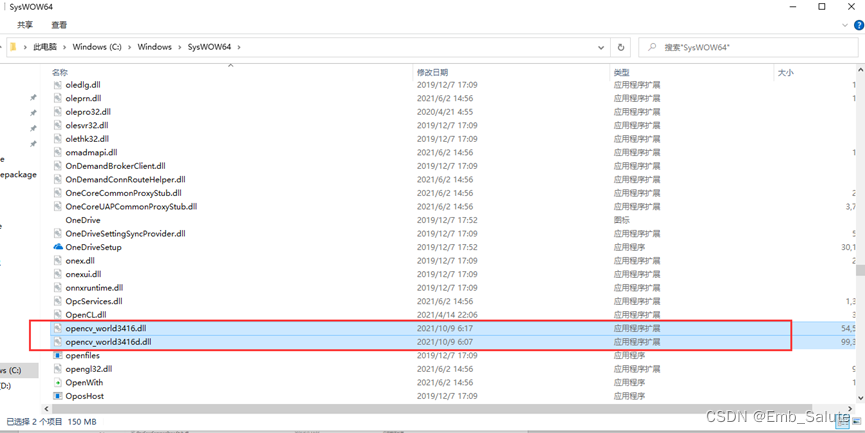Image resolution: width=865 pixels, height=433 pixels.
Task: Select the (D:) drive in navigation pane
Action: [6, 386]
